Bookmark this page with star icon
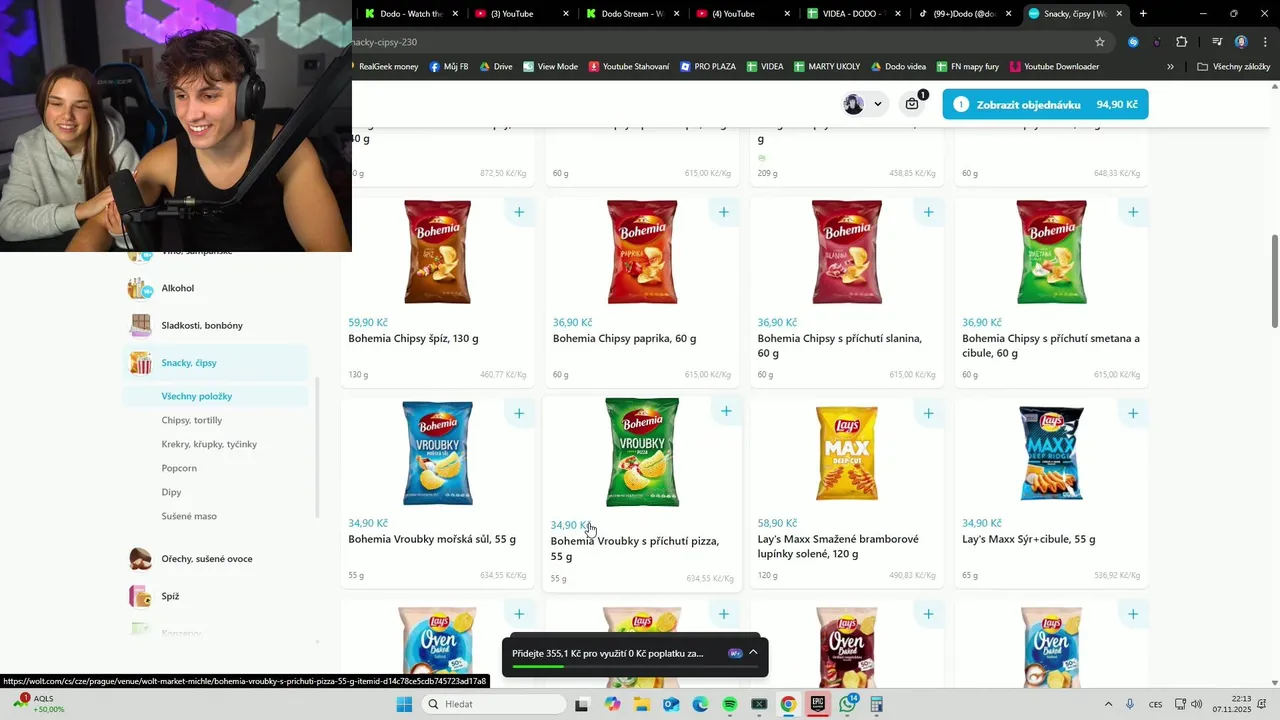 [x=1100, y=42]
